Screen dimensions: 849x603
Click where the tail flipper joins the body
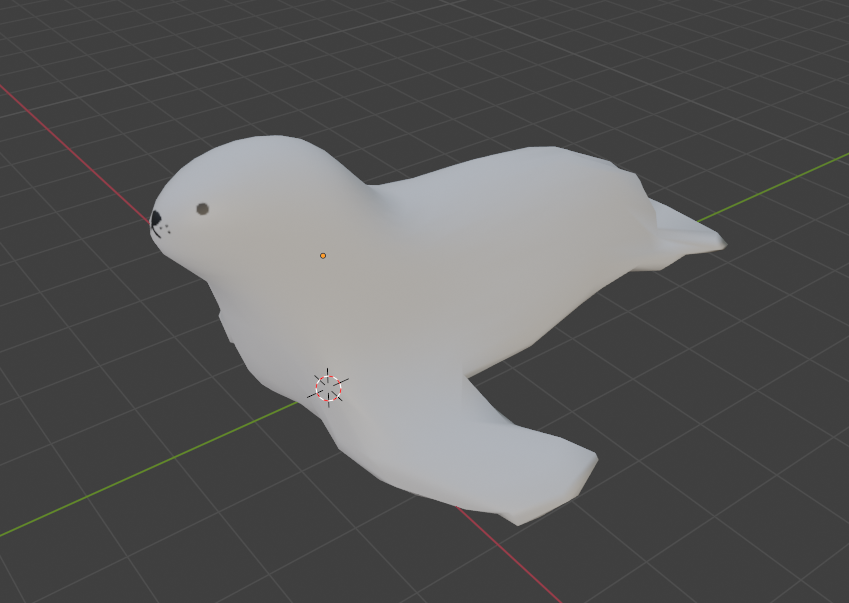tap(649, 227)
